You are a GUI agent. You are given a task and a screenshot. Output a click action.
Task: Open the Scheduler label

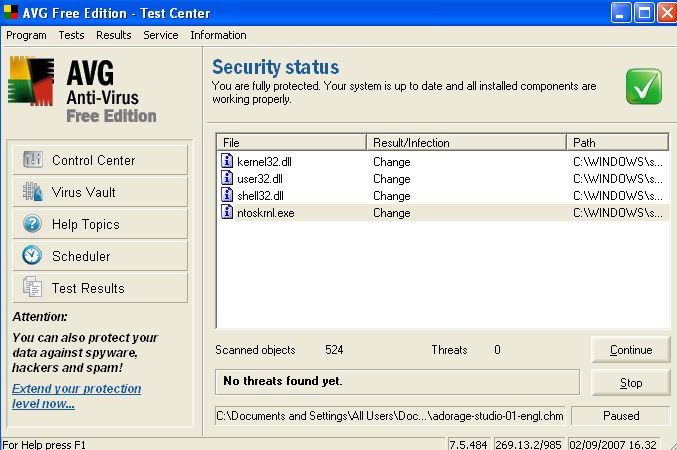81,256
